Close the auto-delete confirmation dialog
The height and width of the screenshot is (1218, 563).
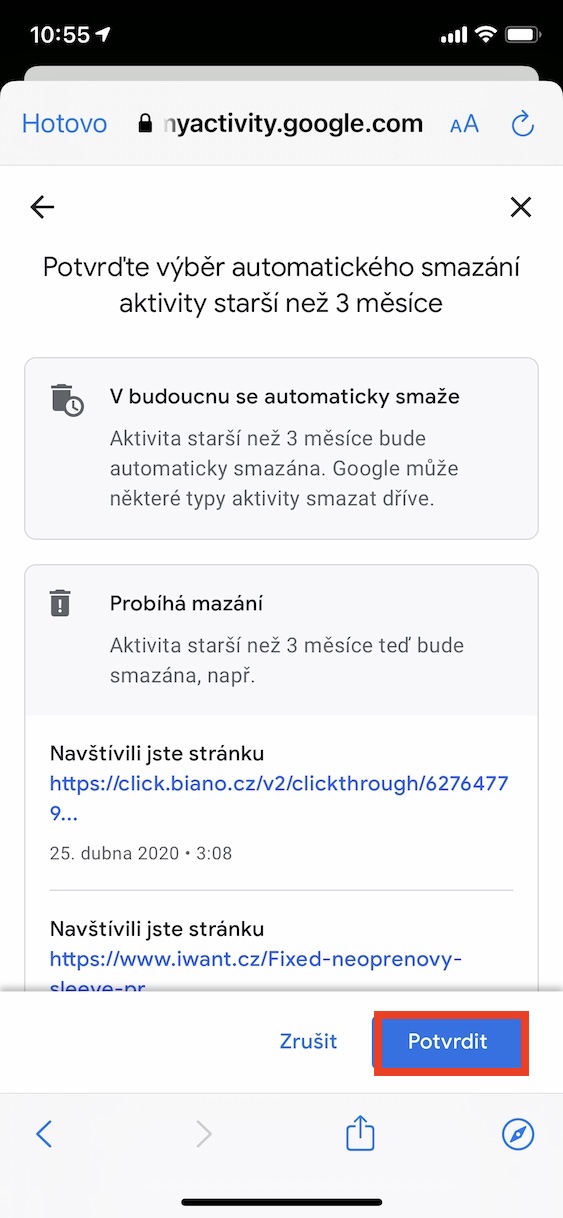(521, 207)
